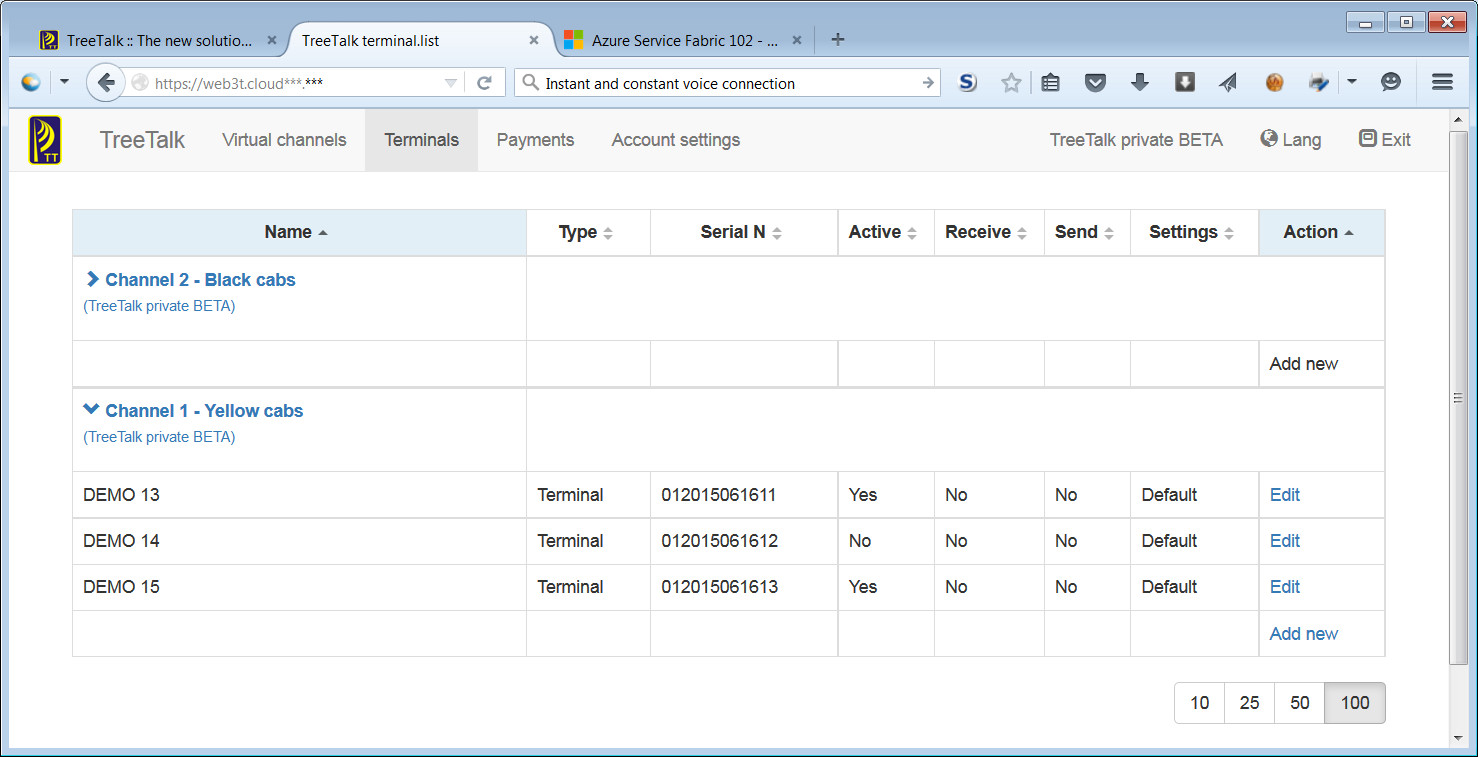The width and height of the screenshot is (1478, 757).
Task: Click TreeTalk private BETA in navbar
Action: [x=1136, y=140]
